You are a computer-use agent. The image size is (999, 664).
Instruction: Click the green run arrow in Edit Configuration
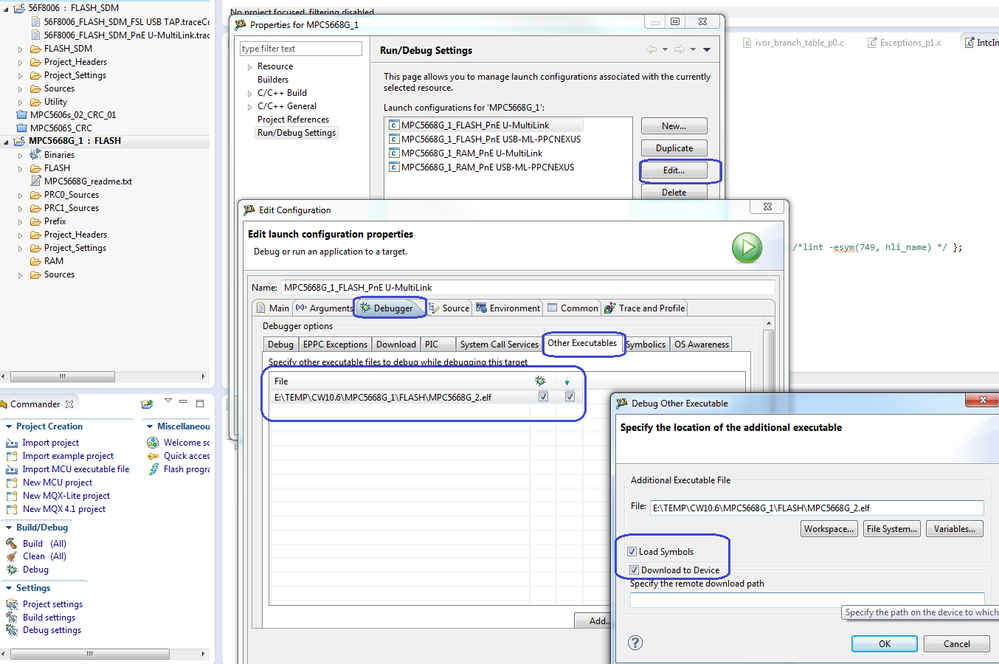point(746,247)
